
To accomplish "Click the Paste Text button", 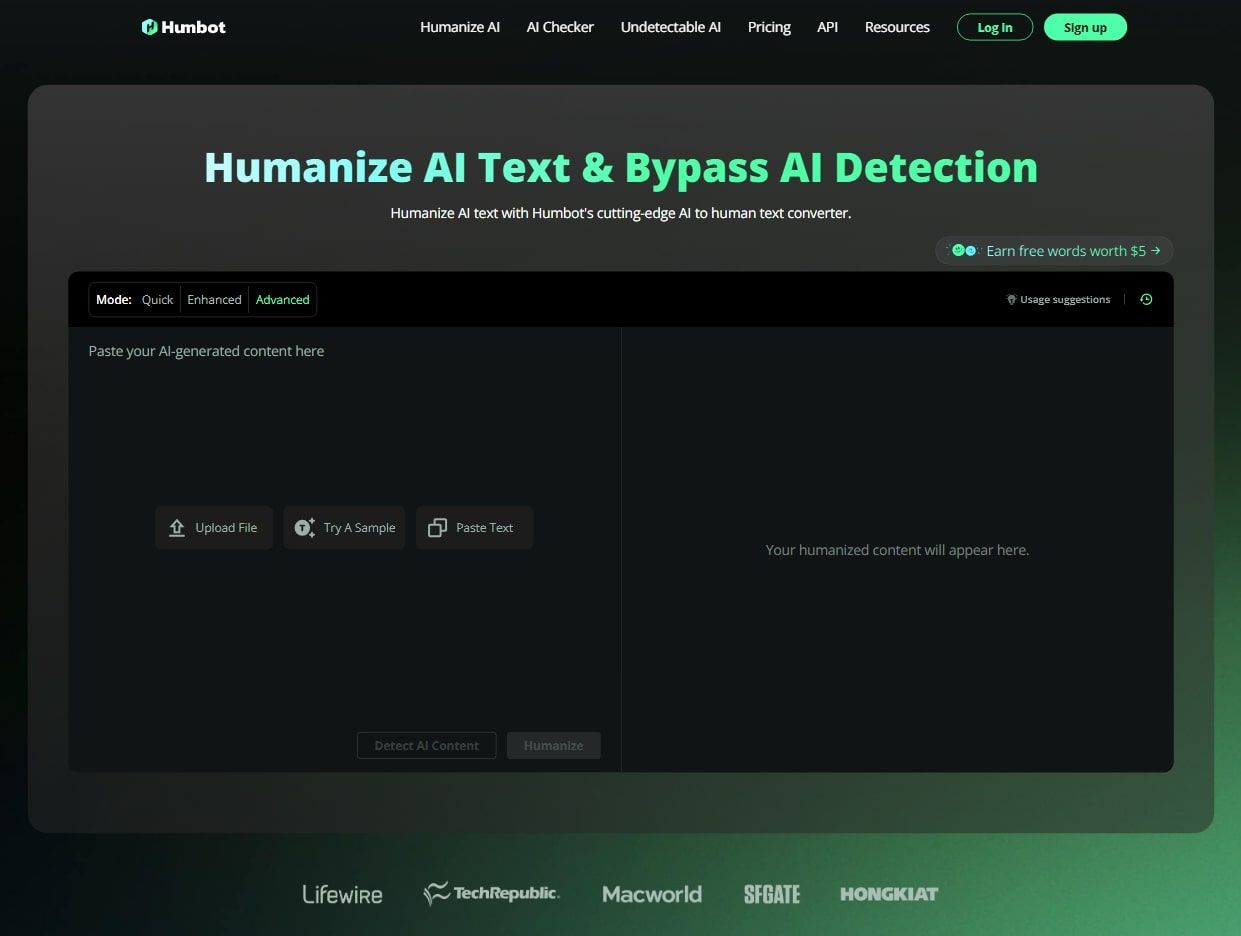I will [x=474, y=528].
